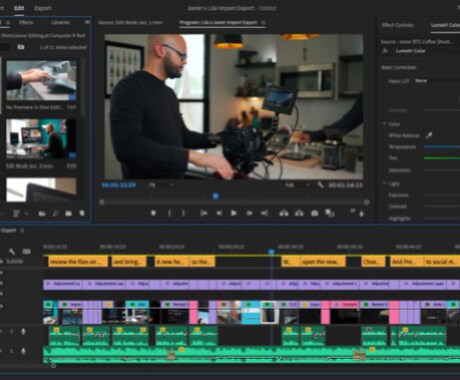Click the timeline wrench display settings icon

[x=12, y=251]
